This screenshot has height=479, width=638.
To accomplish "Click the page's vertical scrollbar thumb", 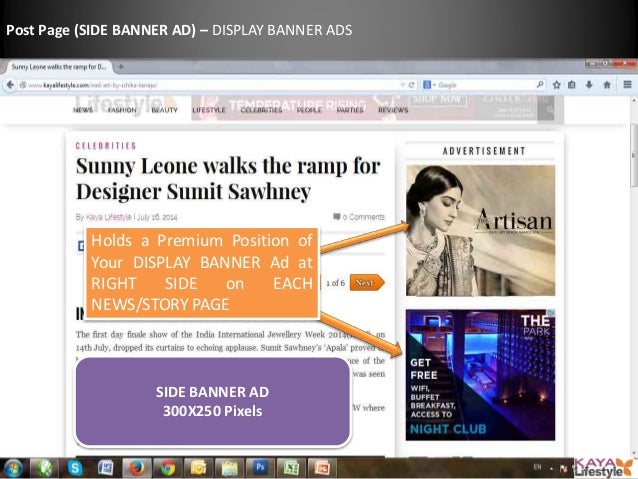I will click(x=634, y=156).
